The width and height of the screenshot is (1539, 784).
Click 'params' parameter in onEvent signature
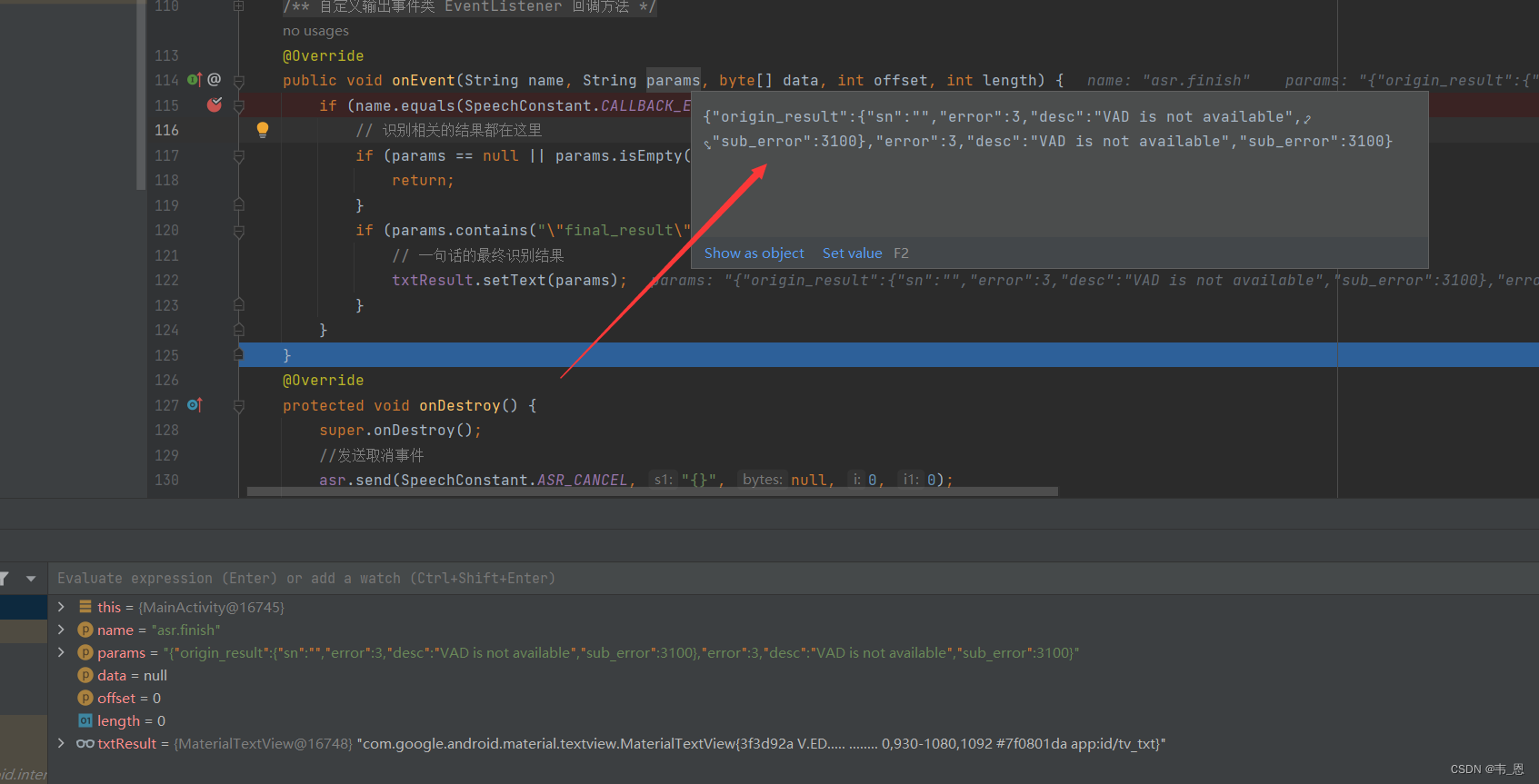(x=673, y=80)
